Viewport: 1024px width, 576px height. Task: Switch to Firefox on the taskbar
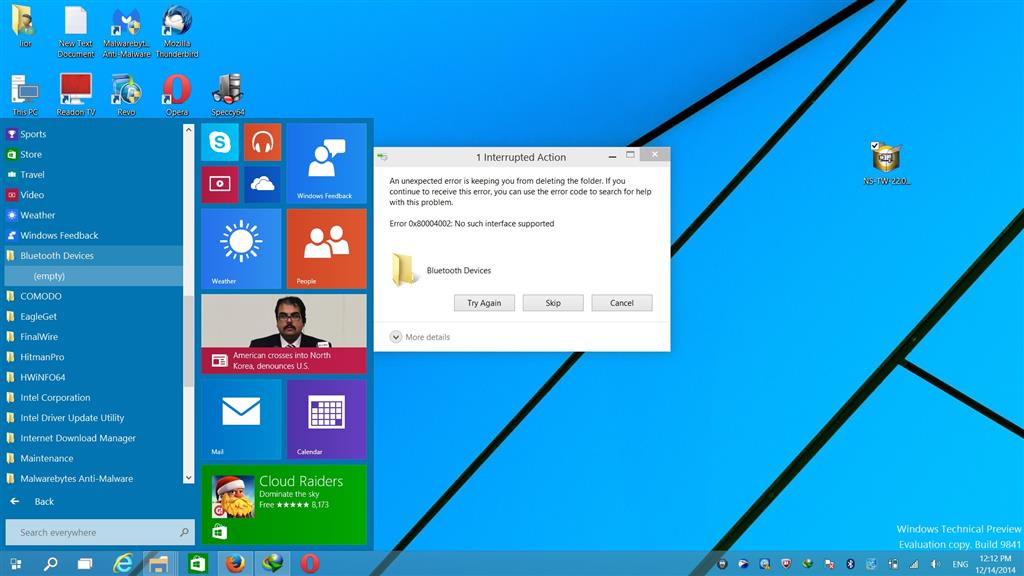pos(235,563)
